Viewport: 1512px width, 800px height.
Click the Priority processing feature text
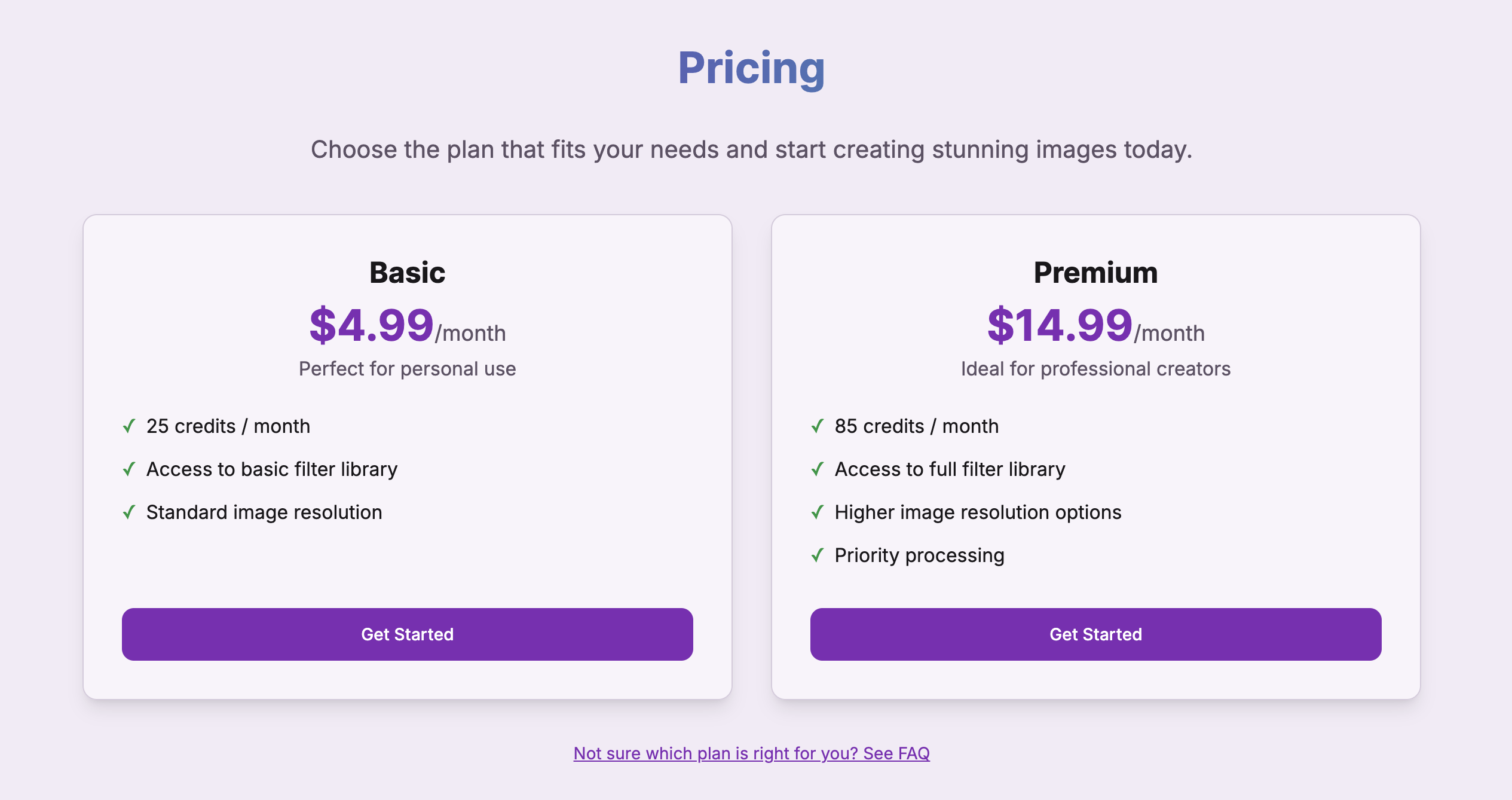click(x=919, y=555)
